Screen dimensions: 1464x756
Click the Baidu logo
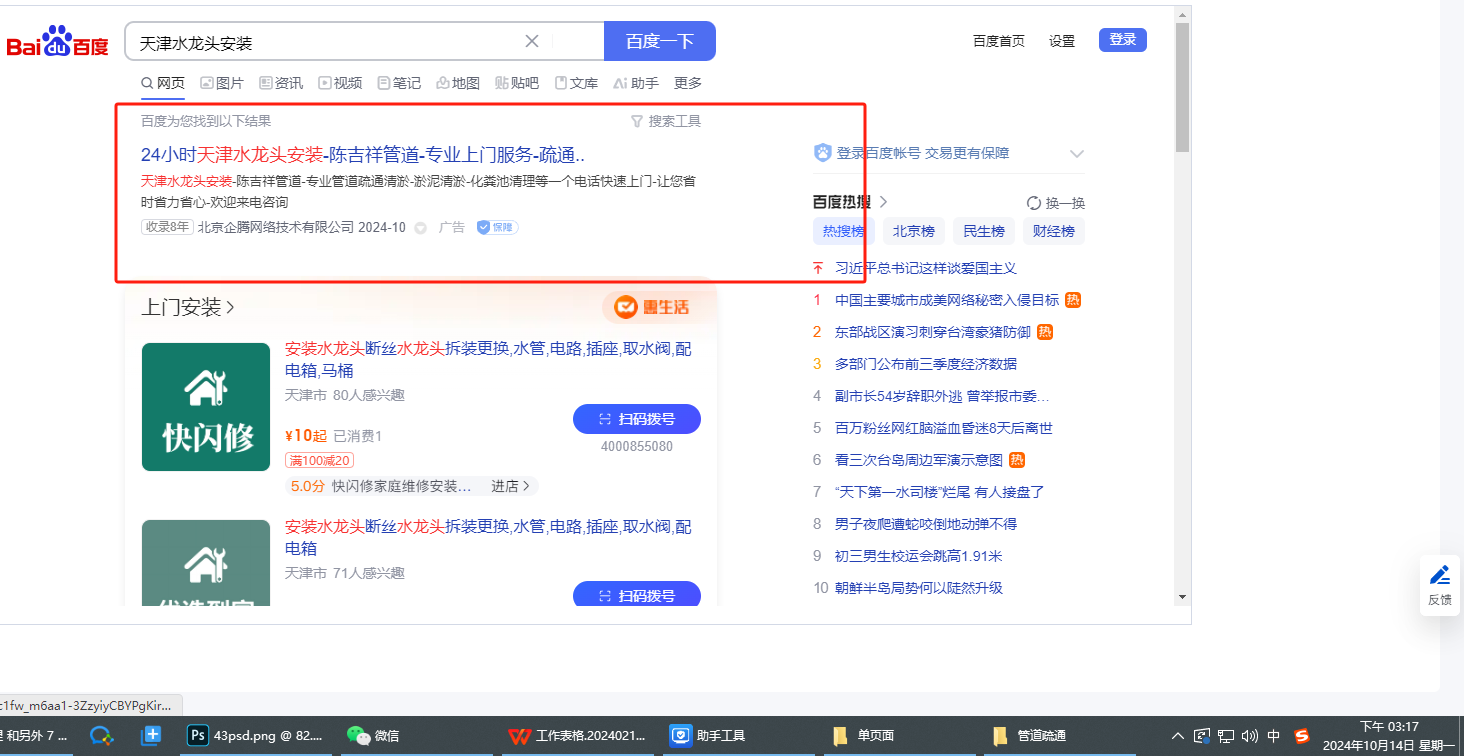pos(57,42)
